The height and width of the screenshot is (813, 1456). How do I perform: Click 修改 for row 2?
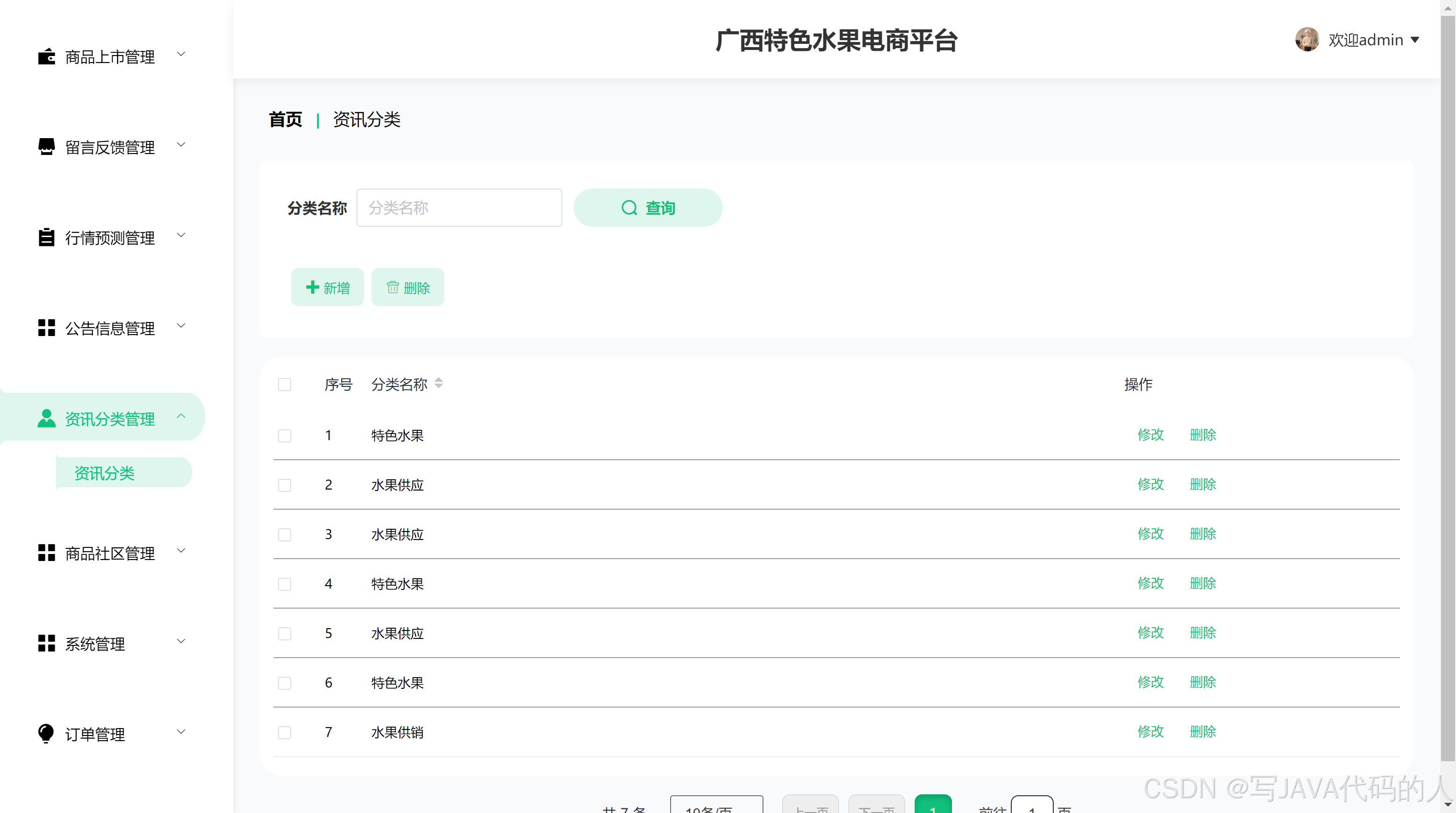click(x=1150, y=484)
